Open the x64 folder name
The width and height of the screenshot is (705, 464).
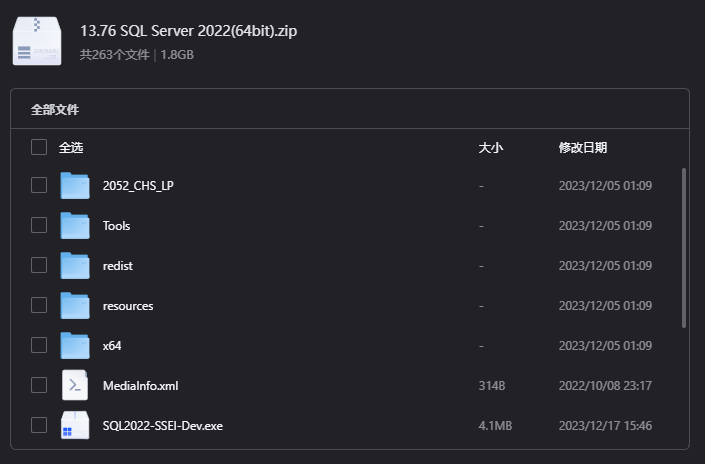point(112,346)
